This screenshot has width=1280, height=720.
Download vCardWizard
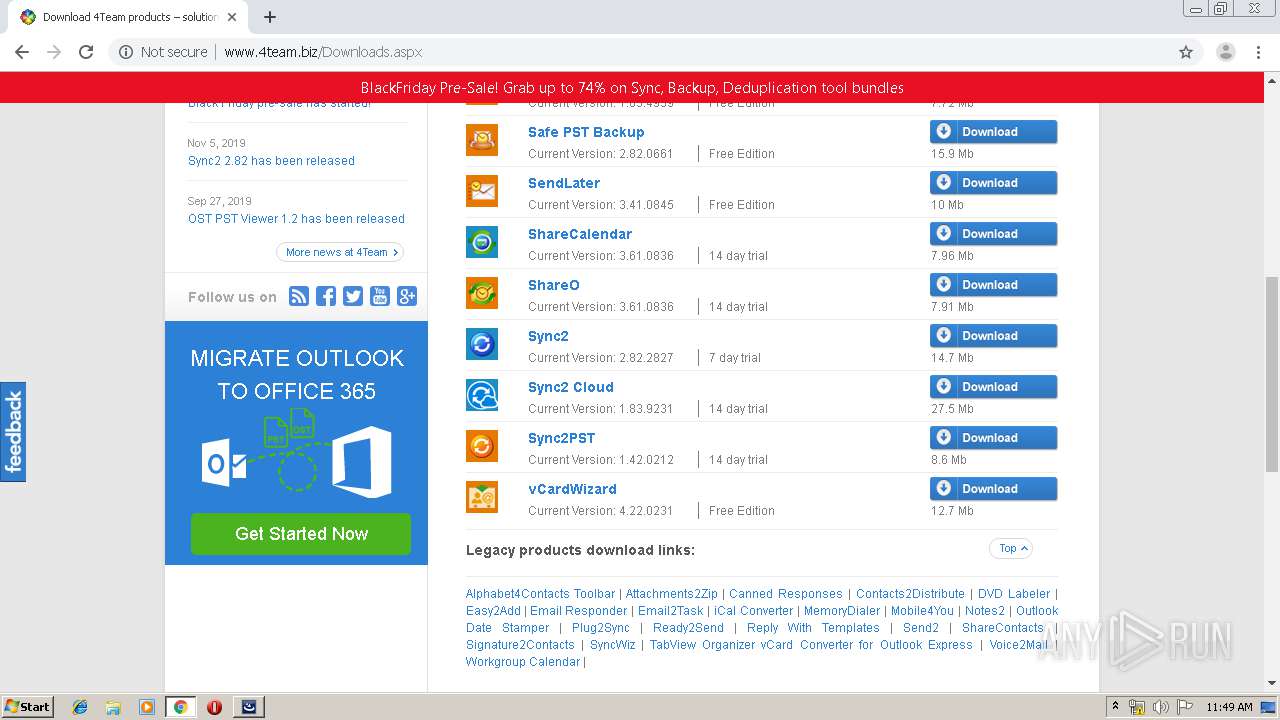pos(993,489)
